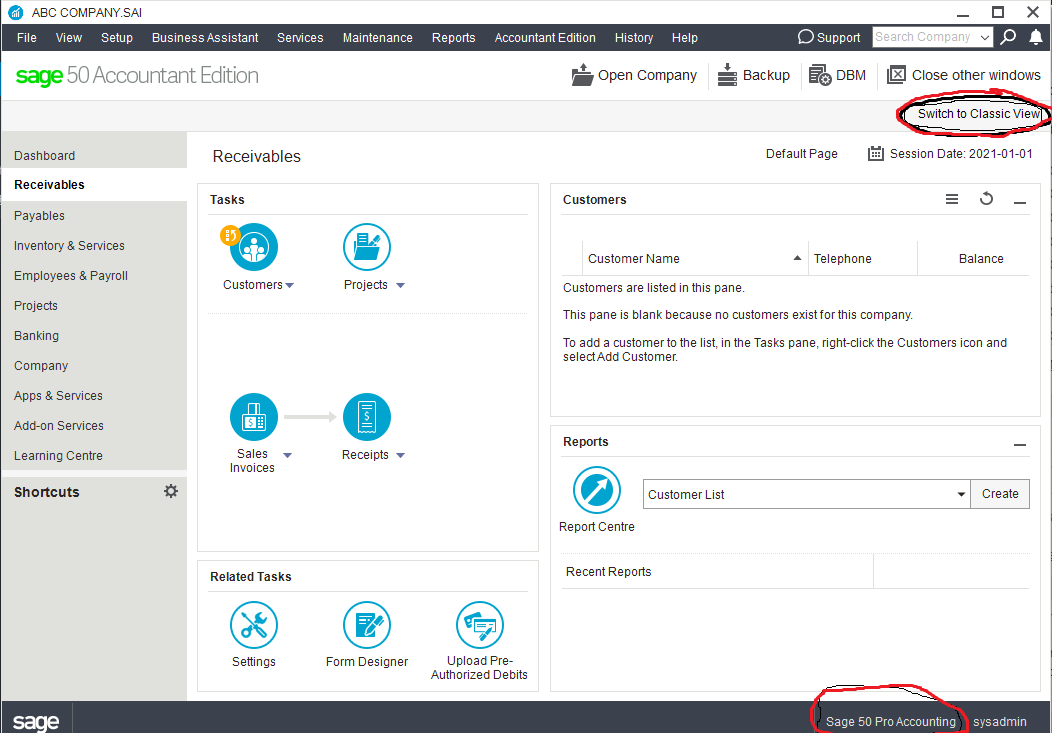Viewport: 1052px width, 733px height.
Task: Open the Search Company dropdown arrow
Action: point(985,37)
